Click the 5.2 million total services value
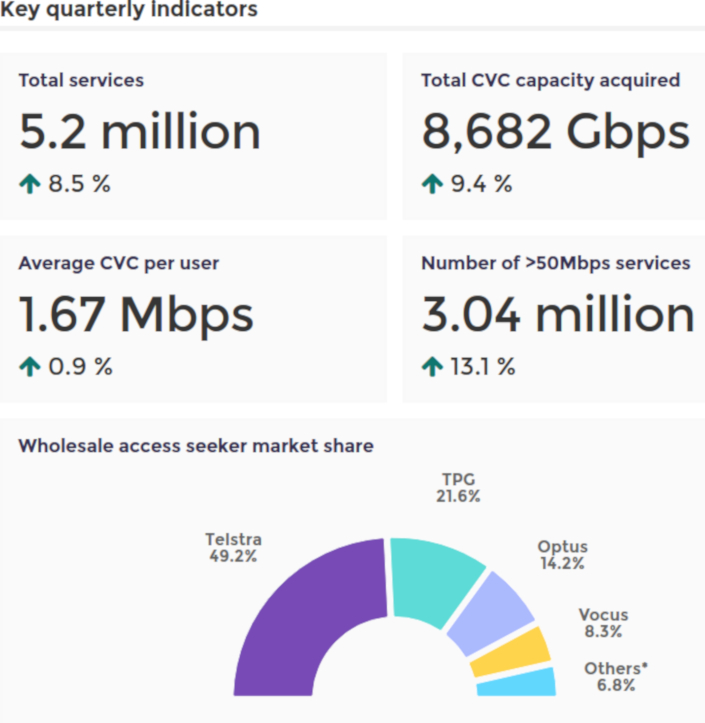Screen dimensions: 705x723 140,131
